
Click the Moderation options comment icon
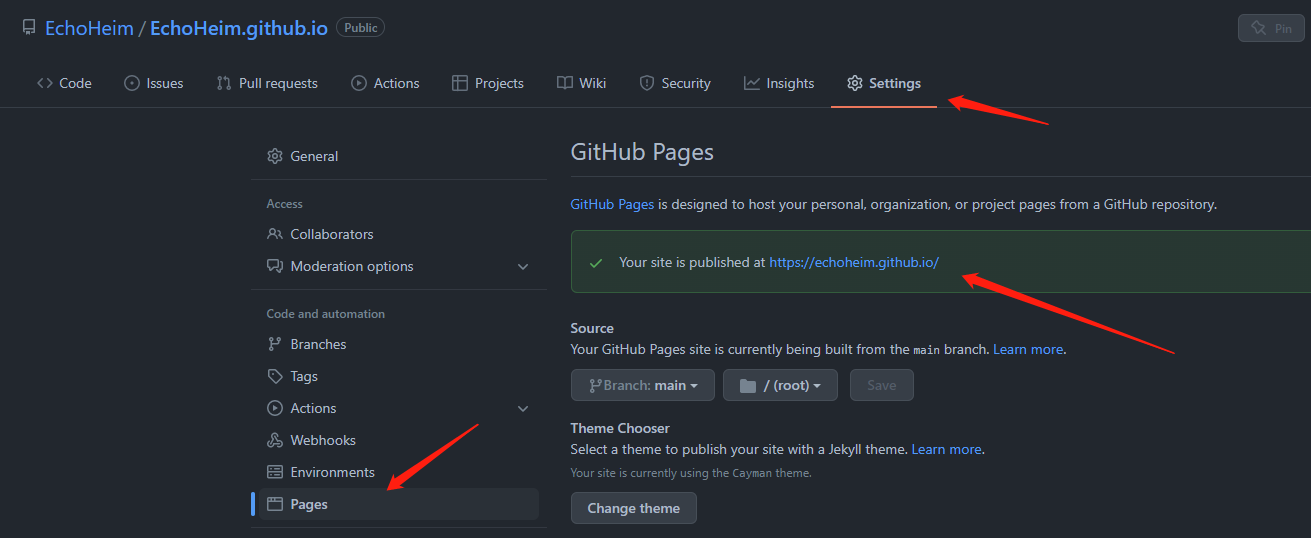point(275,266)
